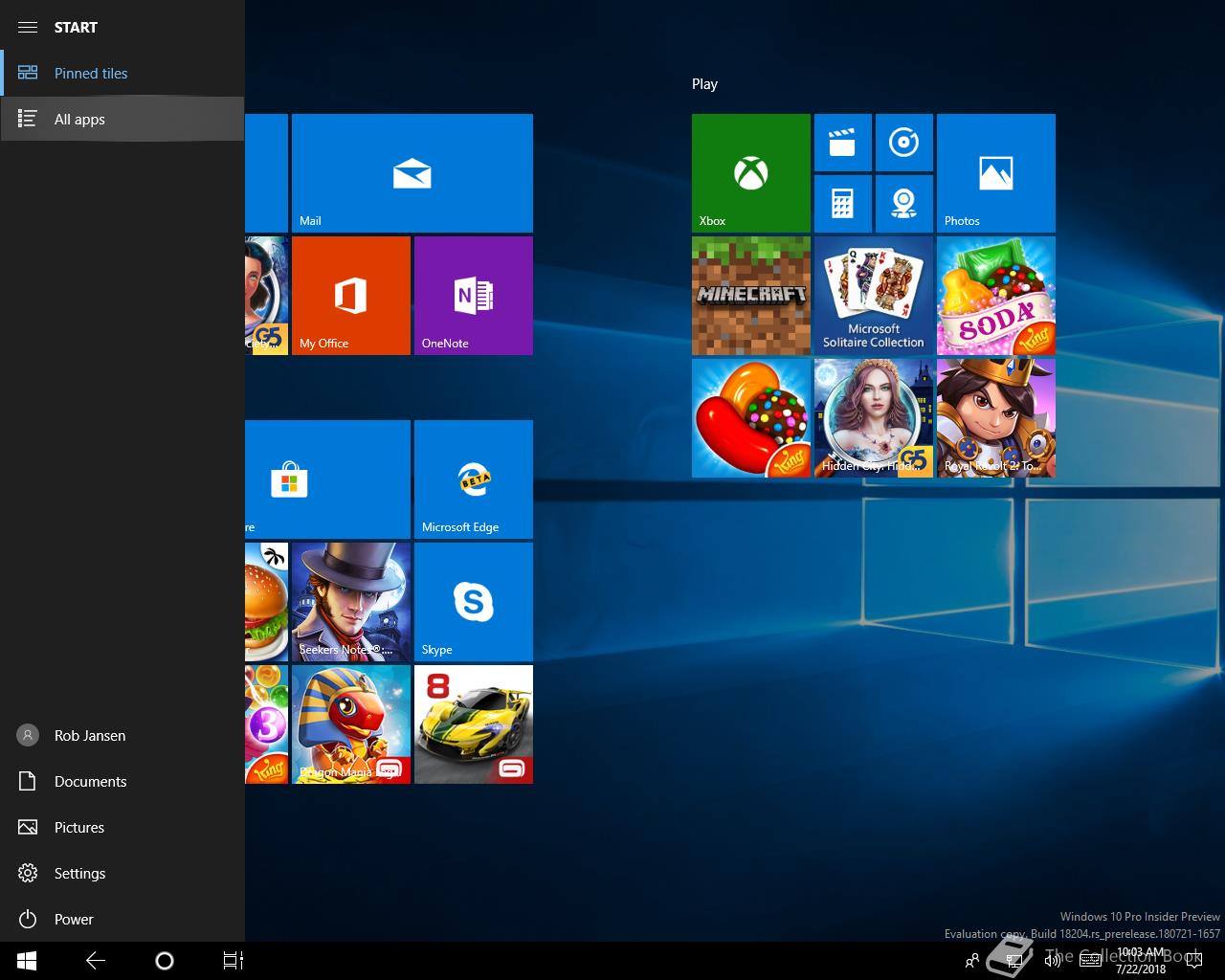The width and height of the screenshot is (1225, 980).
Task: Click the Task View taskbar button
Action: click(x=233, y=961)
